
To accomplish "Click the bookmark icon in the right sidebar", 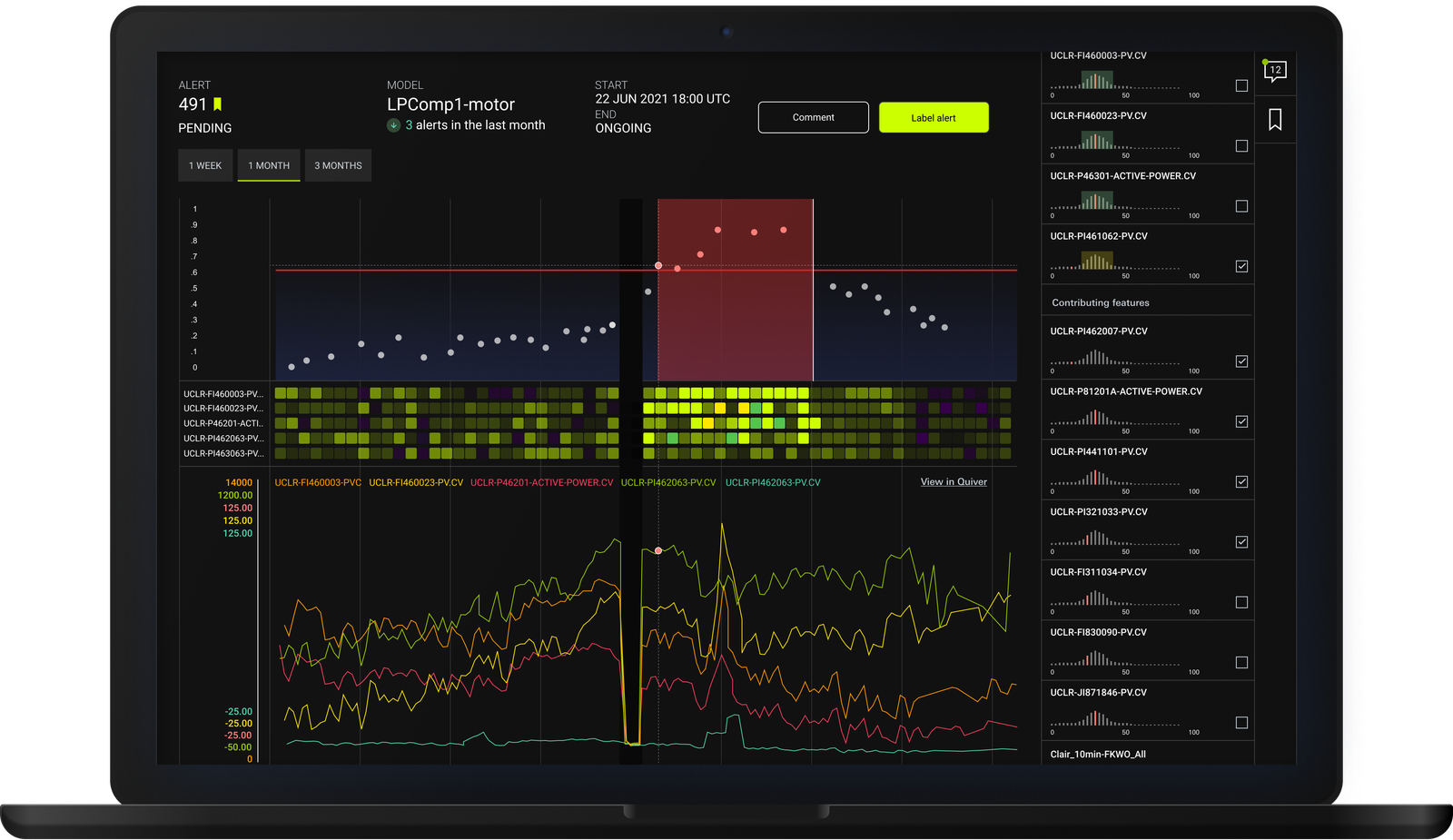I will tap(1275, 119).
